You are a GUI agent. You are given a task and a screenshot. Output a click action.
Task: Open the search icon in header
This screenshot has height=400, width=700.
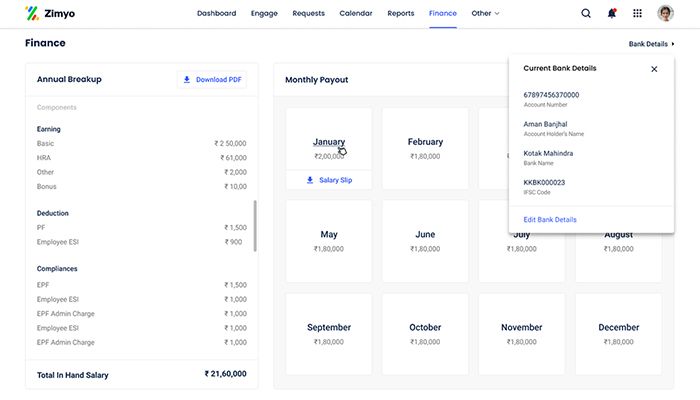click(586, 13)
